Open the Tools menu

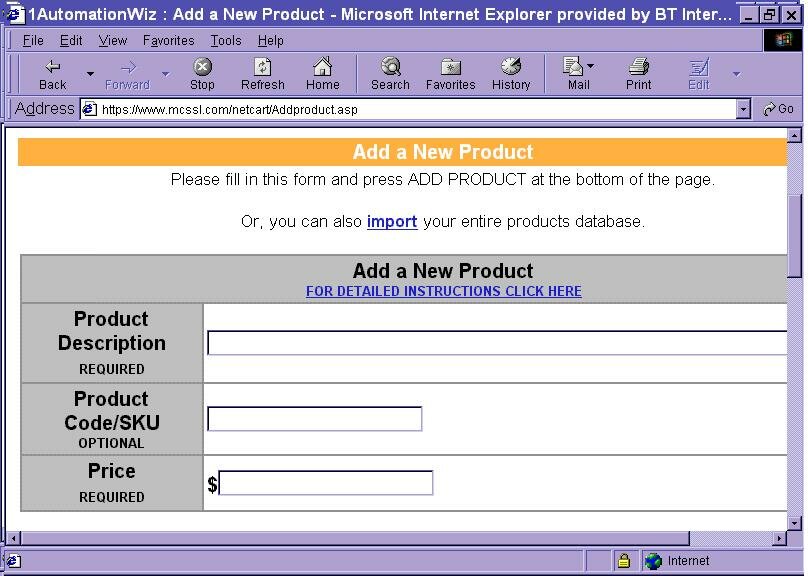[x=225, y=41]
